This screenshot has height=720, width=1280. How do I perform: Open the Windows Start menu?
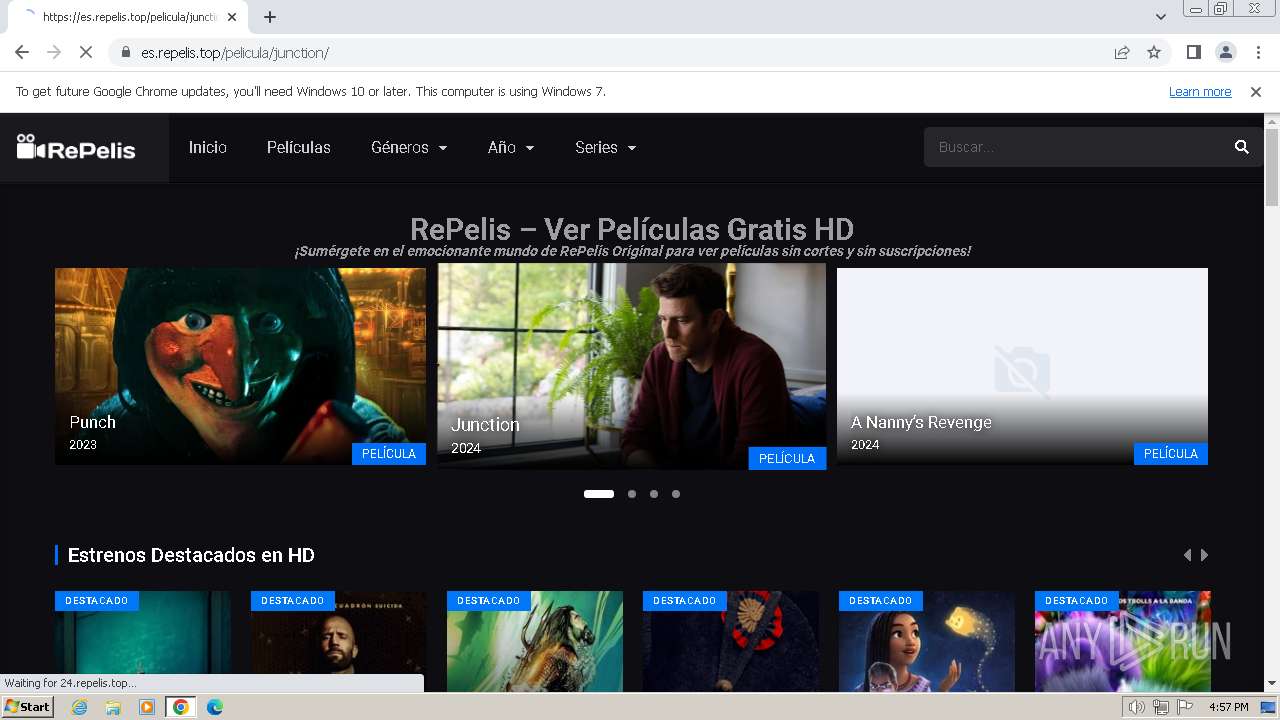(28, 707)
